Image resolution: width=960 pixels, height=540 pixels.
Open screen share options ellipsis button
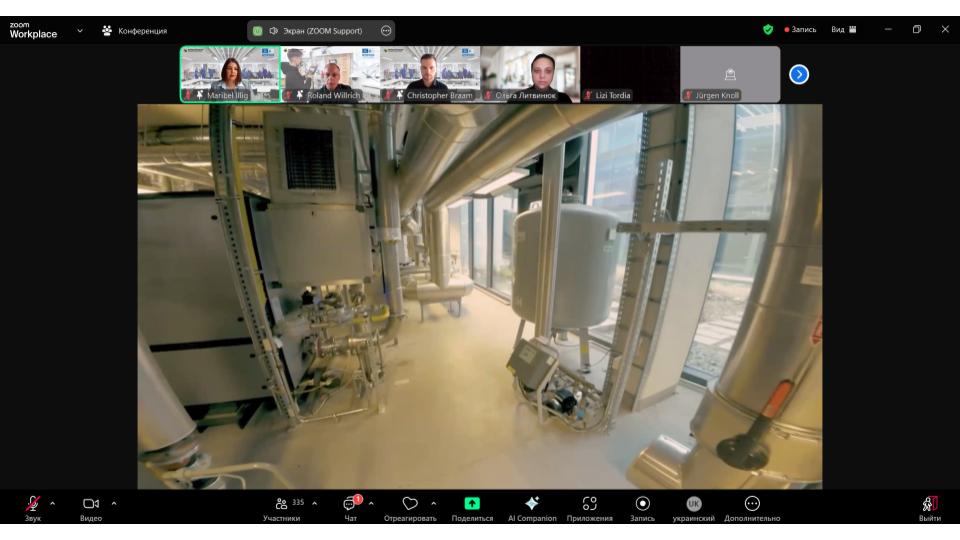pyautogui.click(x=386, y=31)
